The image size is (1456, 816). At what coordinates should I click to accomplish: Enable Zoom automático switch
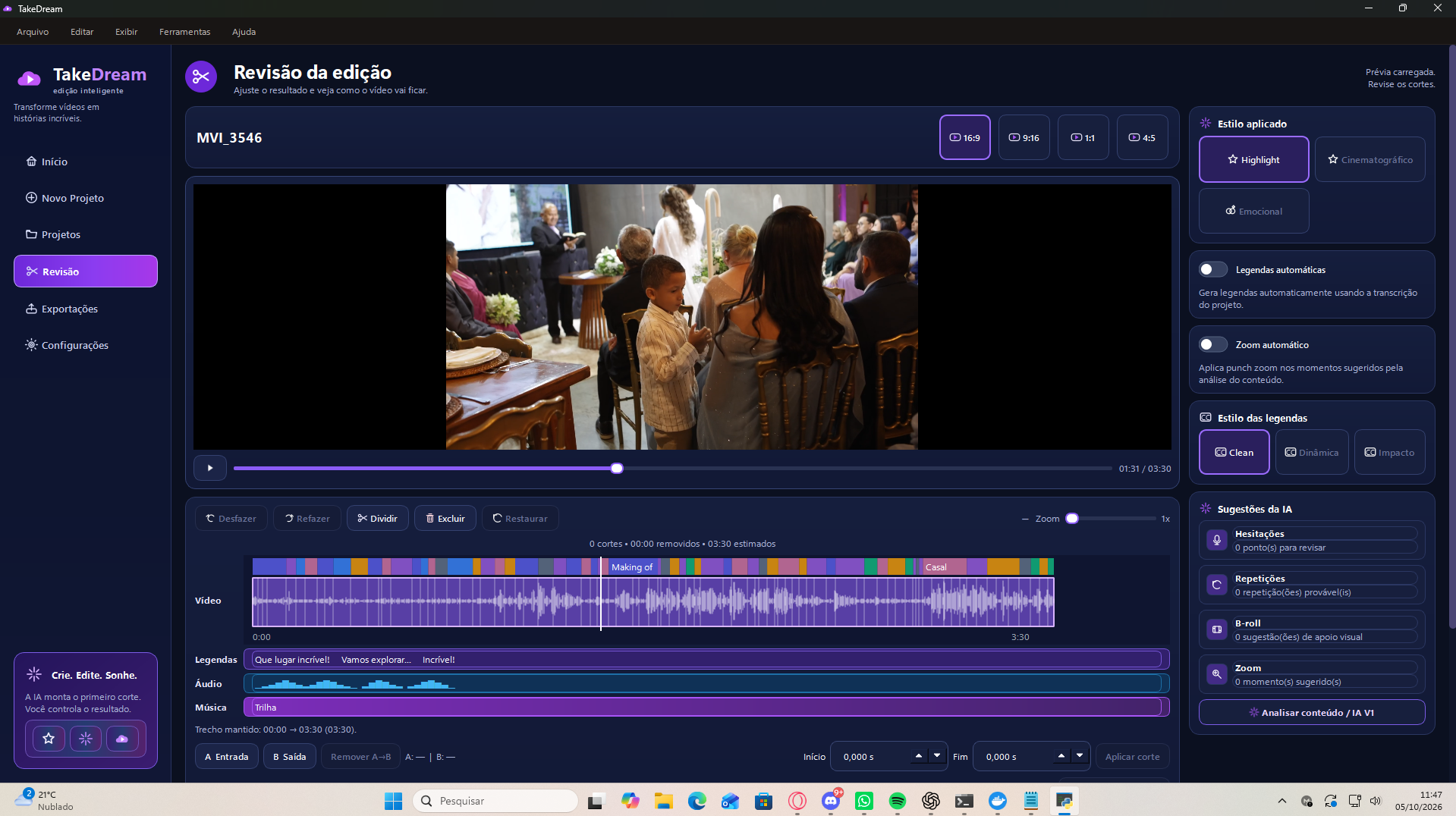coord(1212,344)
